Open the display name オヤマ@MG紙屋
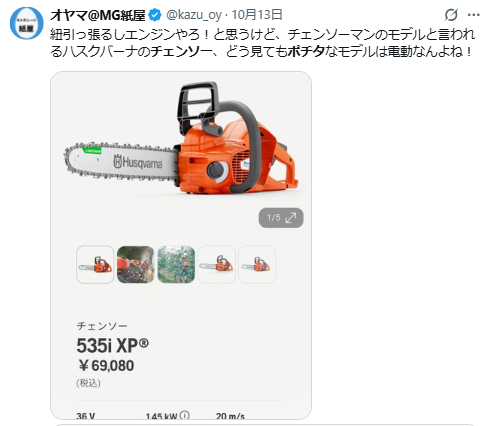This screenshot has width=487, height=426. tap(98, 15)
